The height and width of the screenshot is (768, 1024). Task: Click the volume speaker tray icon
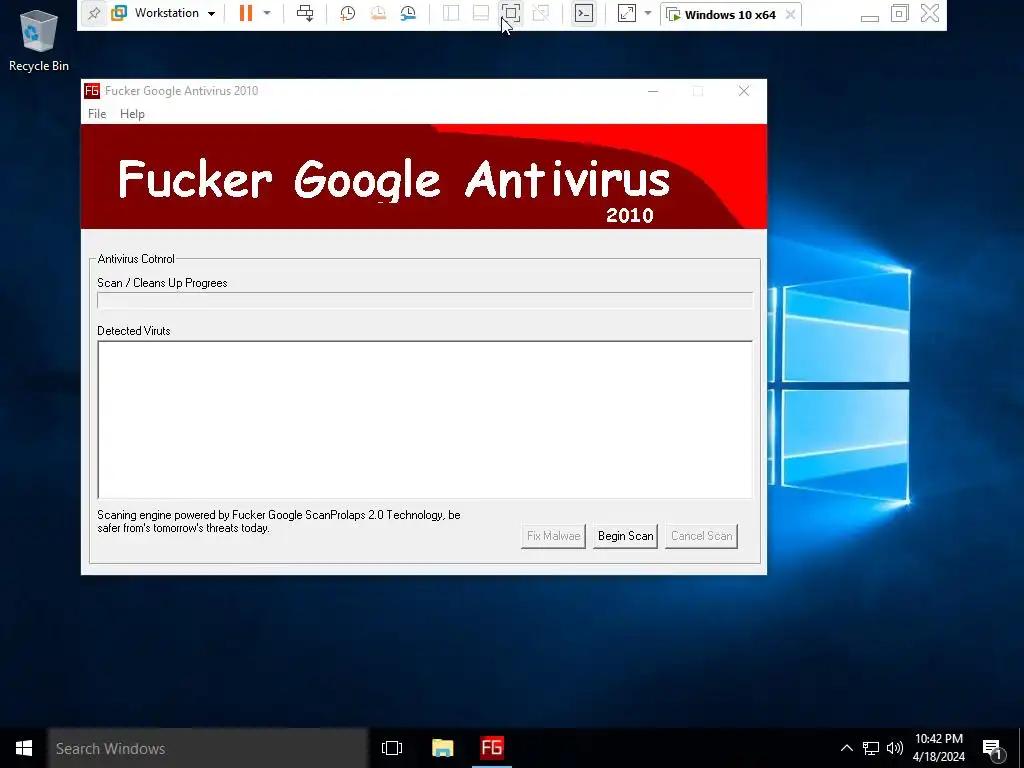(895, 748)
